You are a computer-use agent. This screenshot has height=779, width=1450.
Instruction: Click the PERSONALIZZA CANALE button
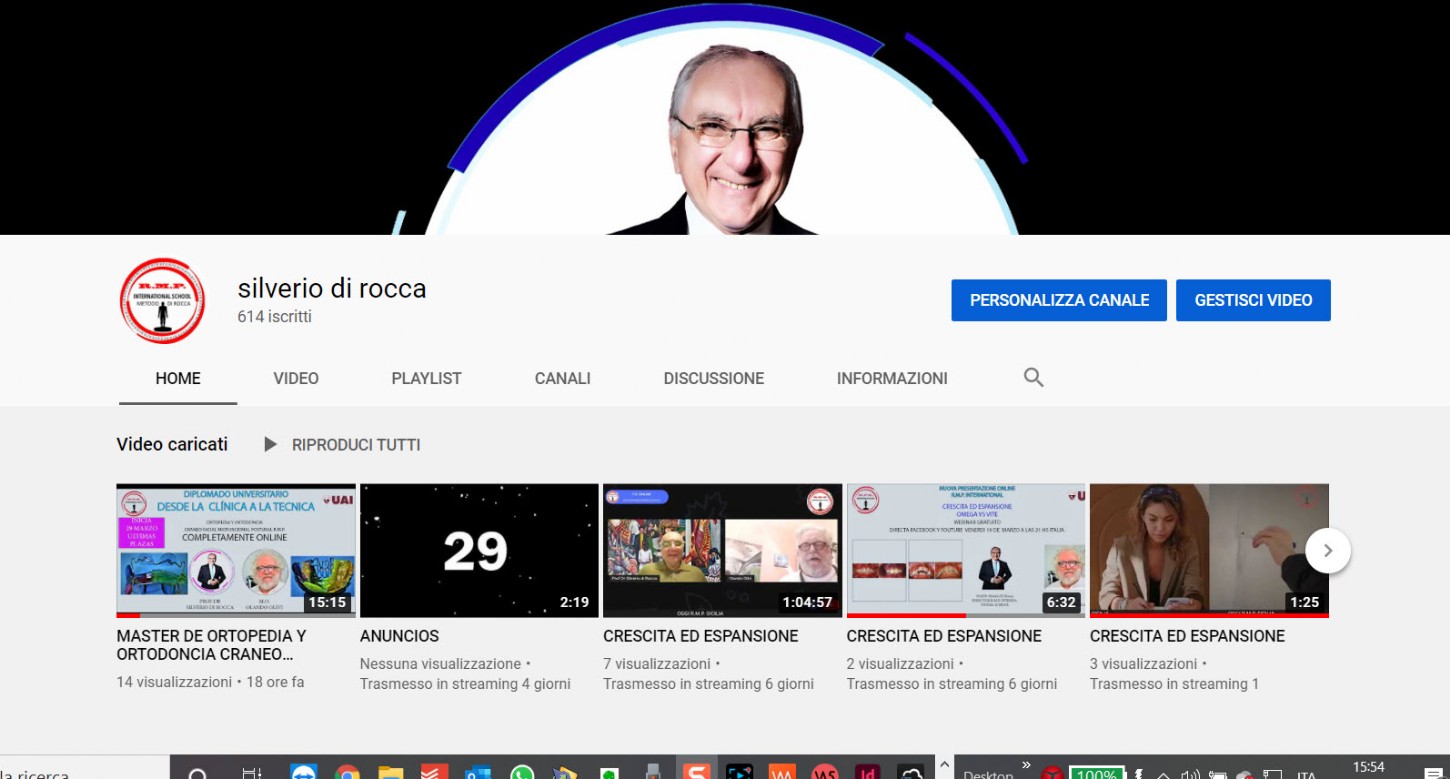coord(1059,300)
